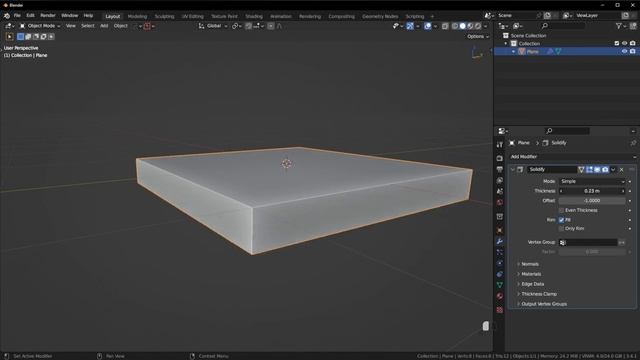Open the Add Modifier dropdown
Viewport: 640px width, 360px height.
click(573, 157)
